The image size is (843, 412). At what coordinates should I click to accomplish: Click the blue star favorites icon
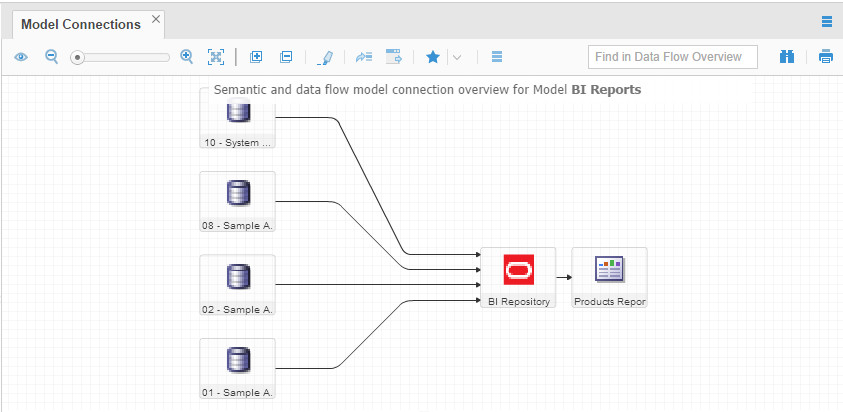tap(433, 57)
